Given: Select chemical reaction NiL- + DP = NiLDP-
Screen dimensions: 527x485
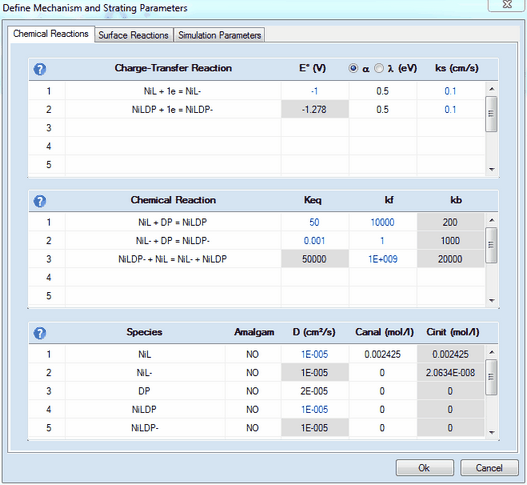Looking at the screenshot, I should point(173,241).
